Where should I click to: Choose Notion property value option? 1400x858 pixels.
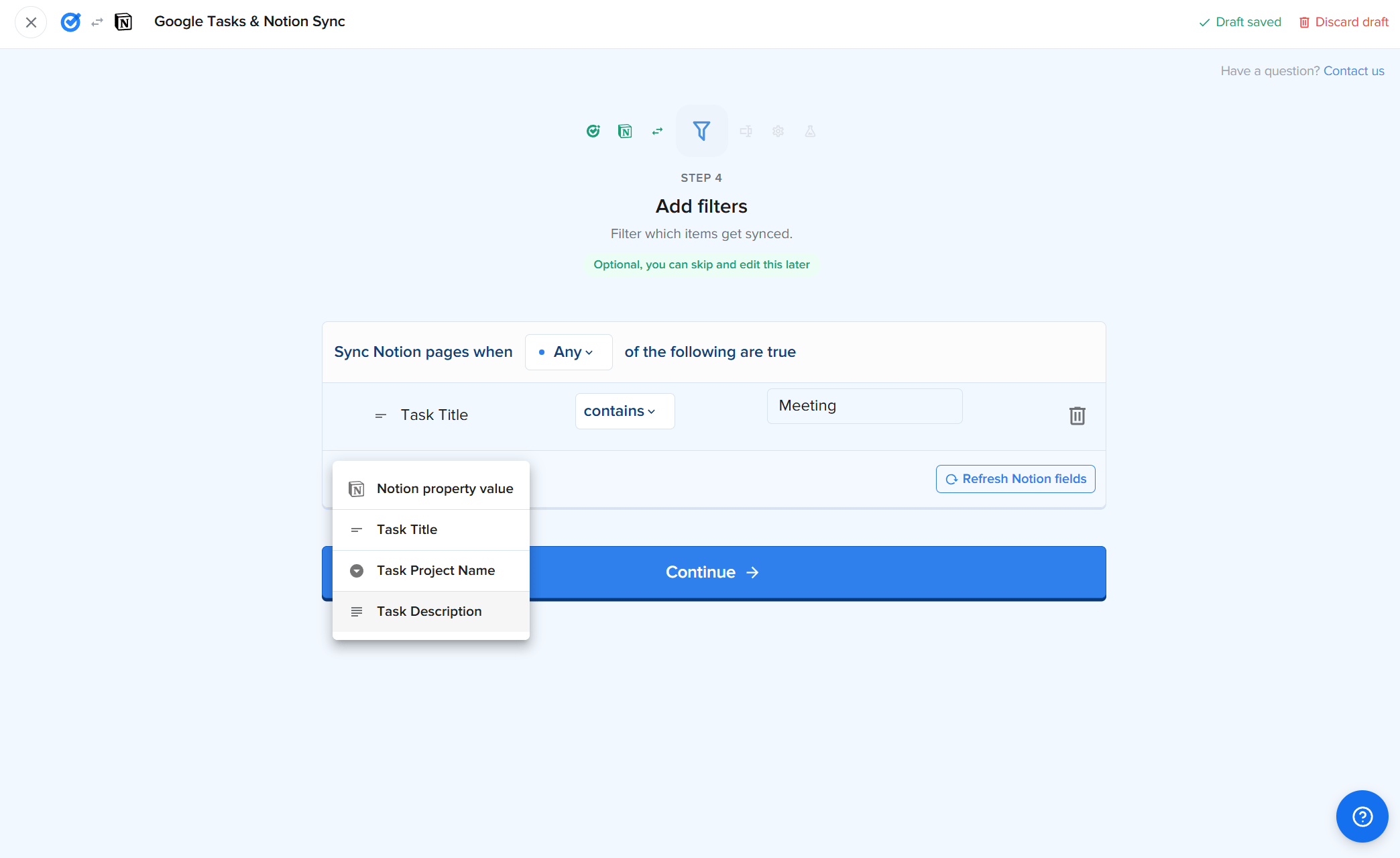click(431, 489)
